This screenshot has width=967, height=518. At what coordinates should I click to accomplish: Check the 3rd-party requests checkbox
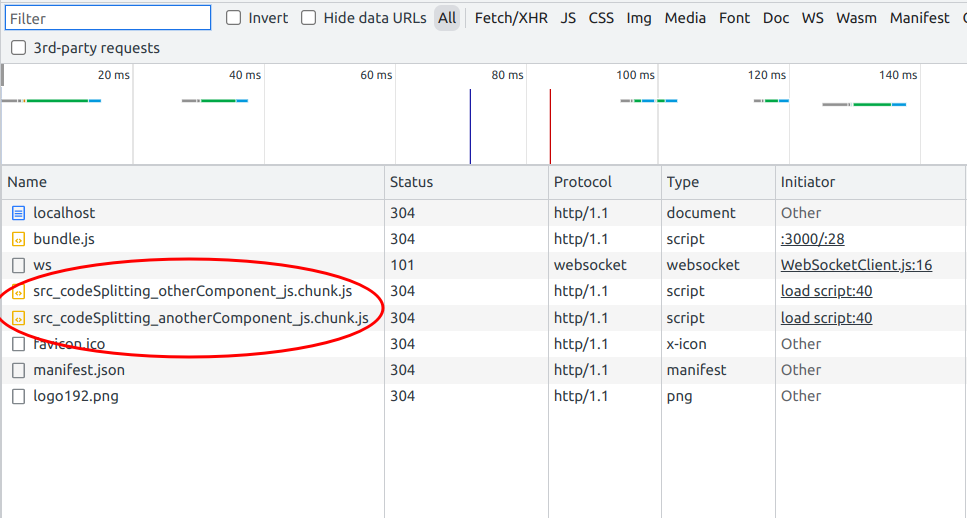pos(19,48)
